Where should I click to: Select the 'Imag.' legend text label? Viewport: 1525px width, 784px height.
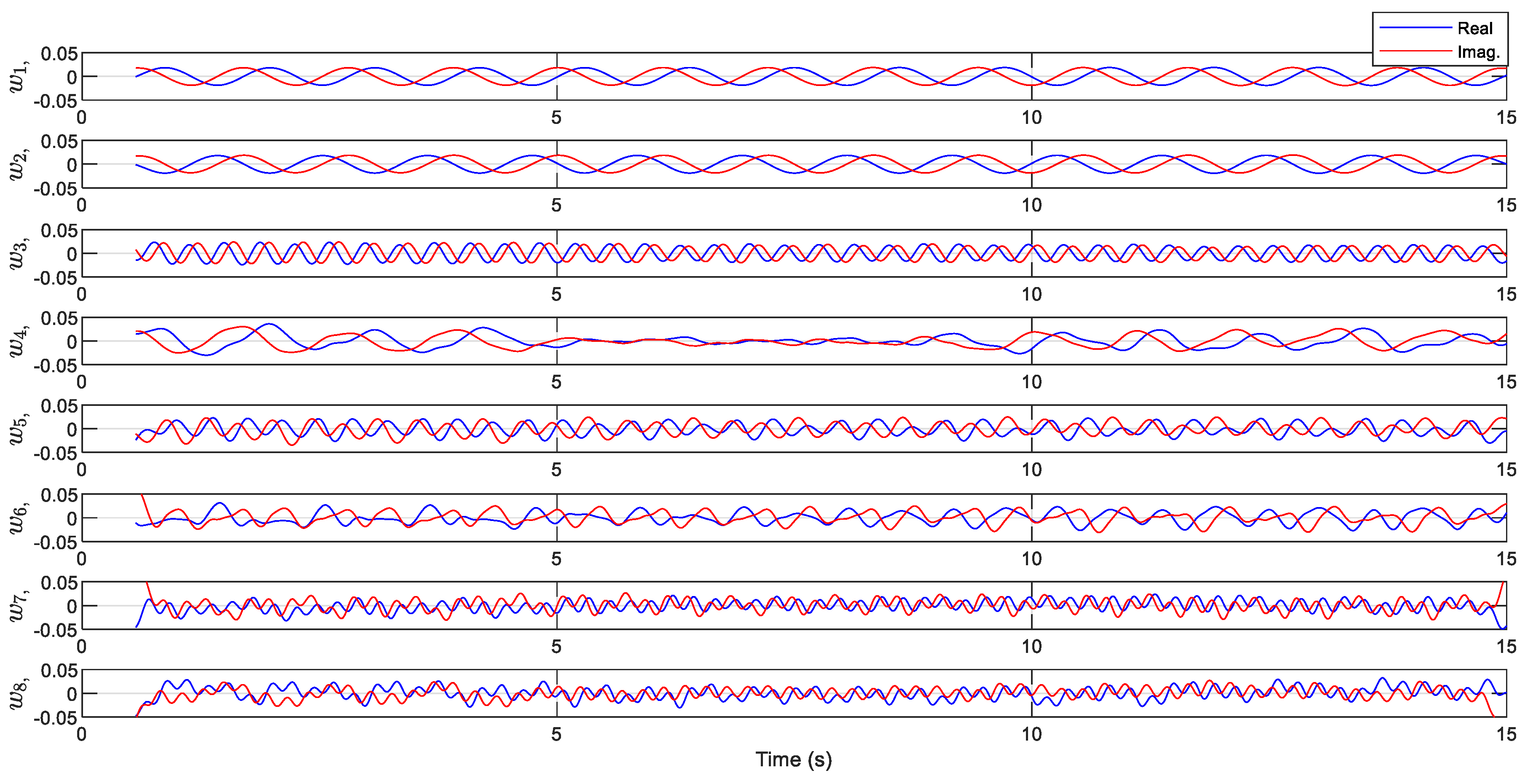click(1478, 52)
